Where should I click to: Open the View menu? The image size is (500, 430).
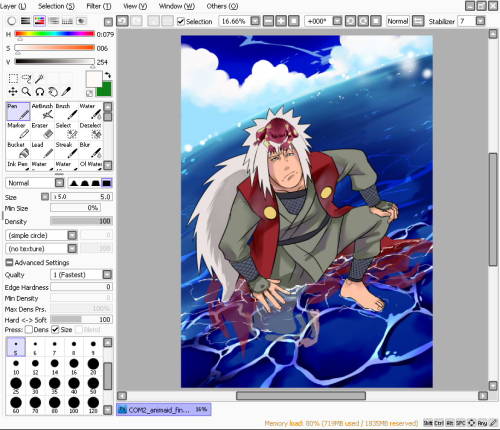coord(135,6)
